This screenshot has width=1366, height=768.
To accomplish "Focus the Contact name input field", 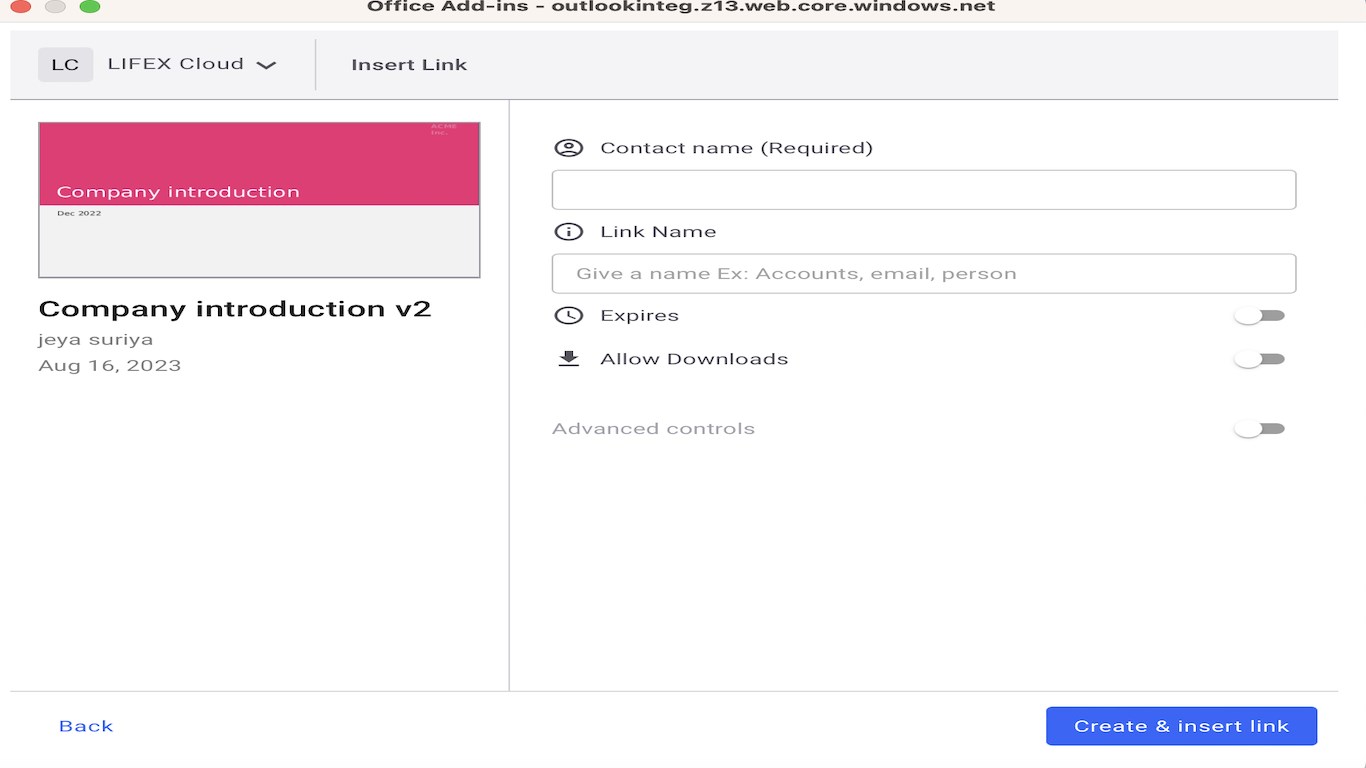I will click(923, 190).
